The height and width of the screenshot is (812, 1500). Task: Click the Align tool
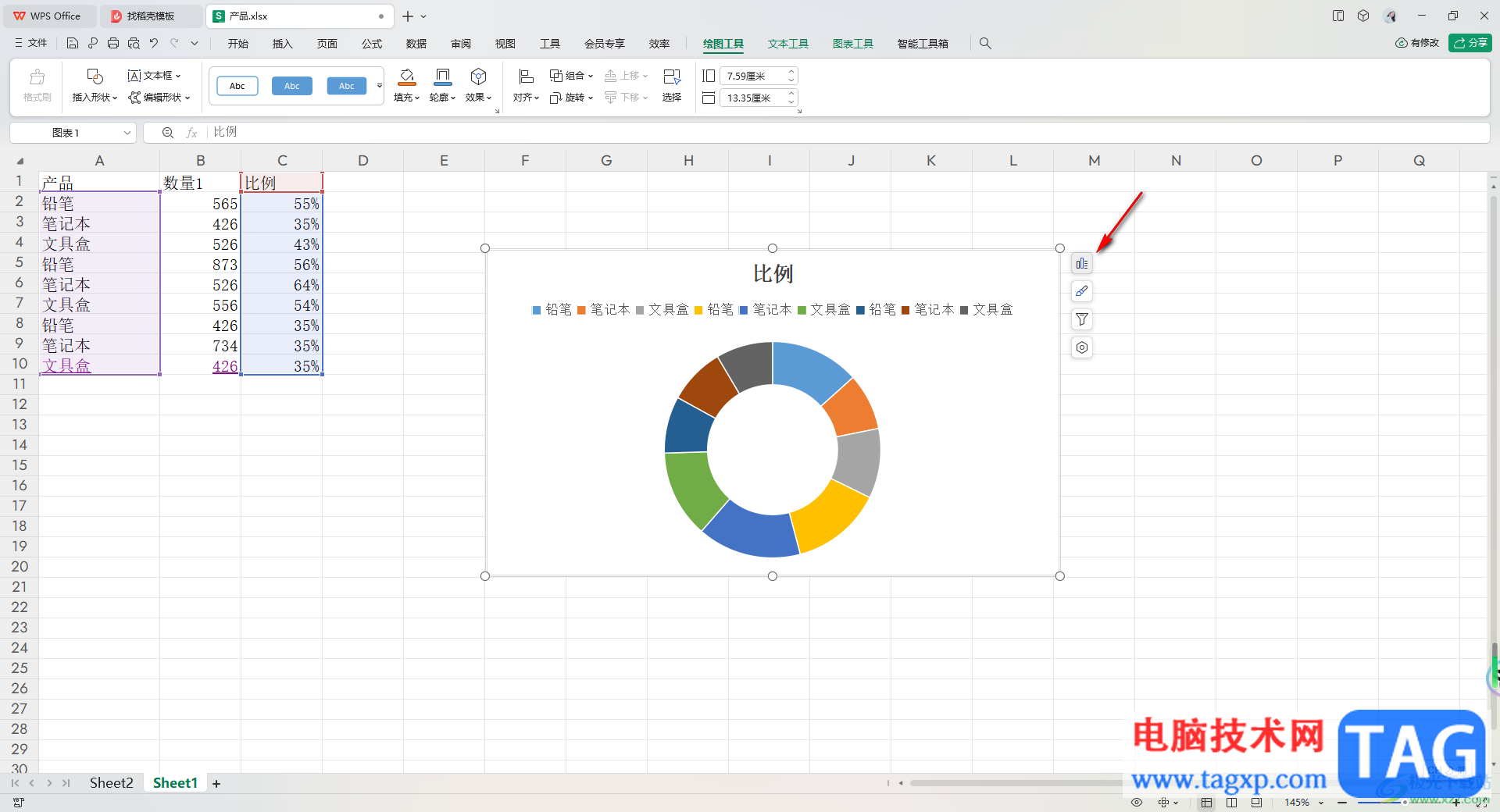527,77
